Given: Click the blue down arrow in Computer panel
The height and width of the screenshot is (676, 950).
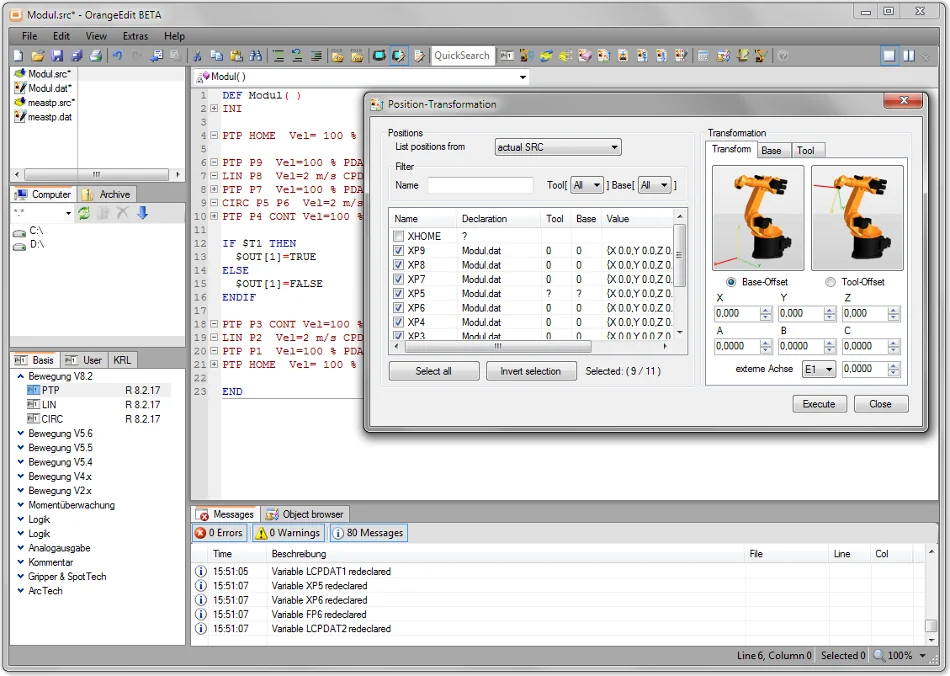Looking at the screenshot, I should tap(142, 213).
